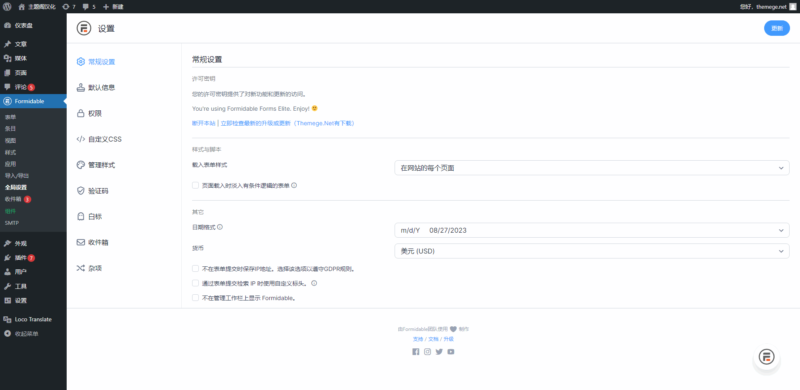The image size is (800, 390).
Task: Open 收件箱 submenu item with badge 3
Action: click(18, 199)
